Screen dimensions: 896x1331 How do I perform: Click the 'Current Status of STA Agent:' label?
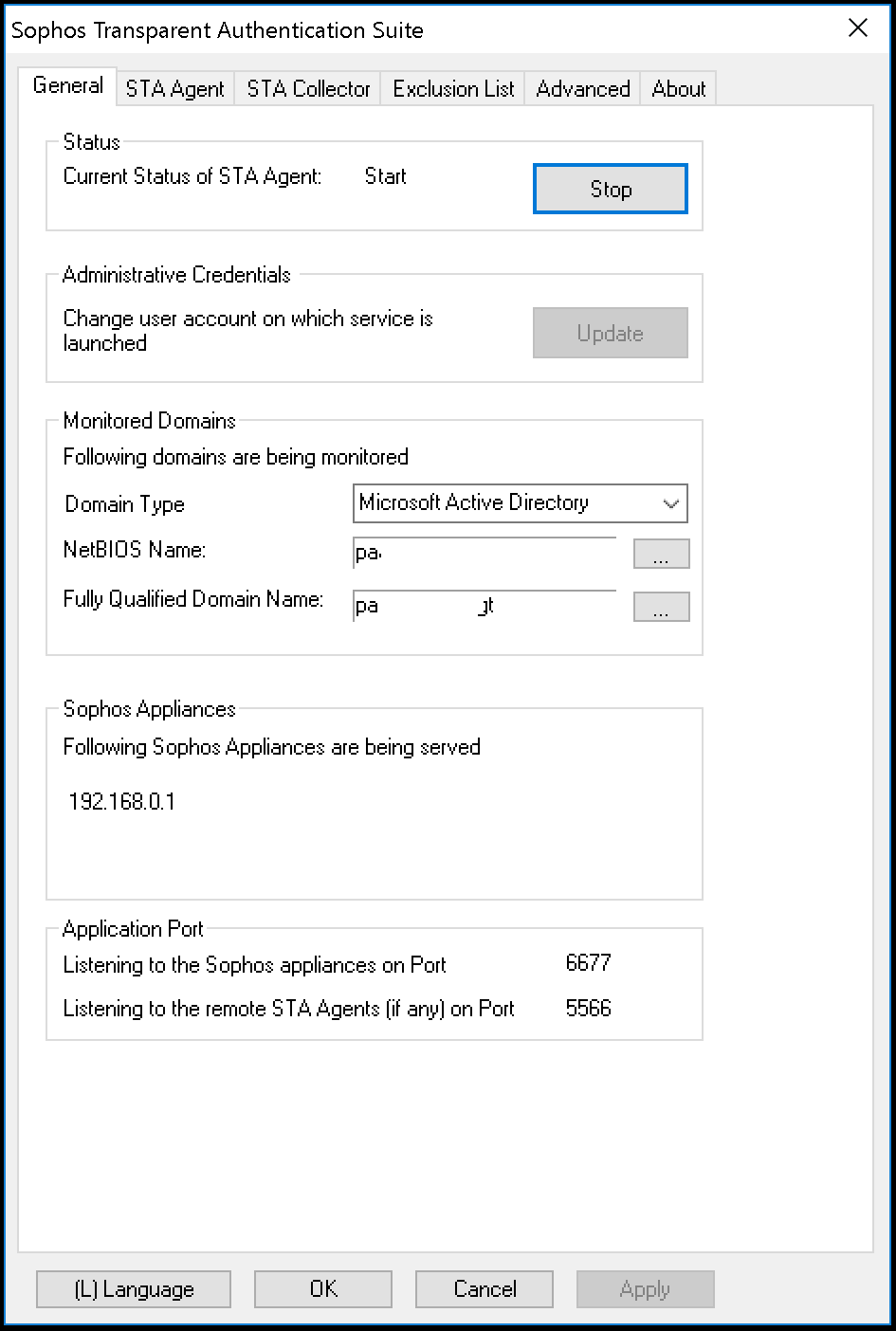tap(192, 176)
